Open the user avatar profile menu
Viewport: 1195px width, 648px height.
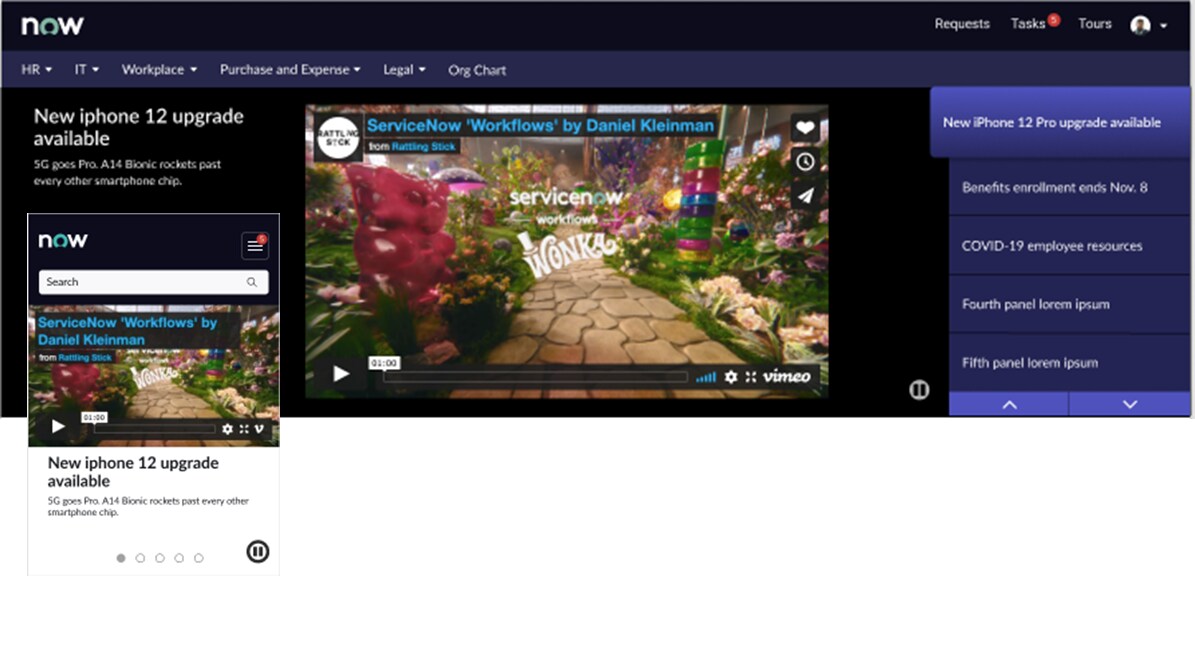point(1148,25)
